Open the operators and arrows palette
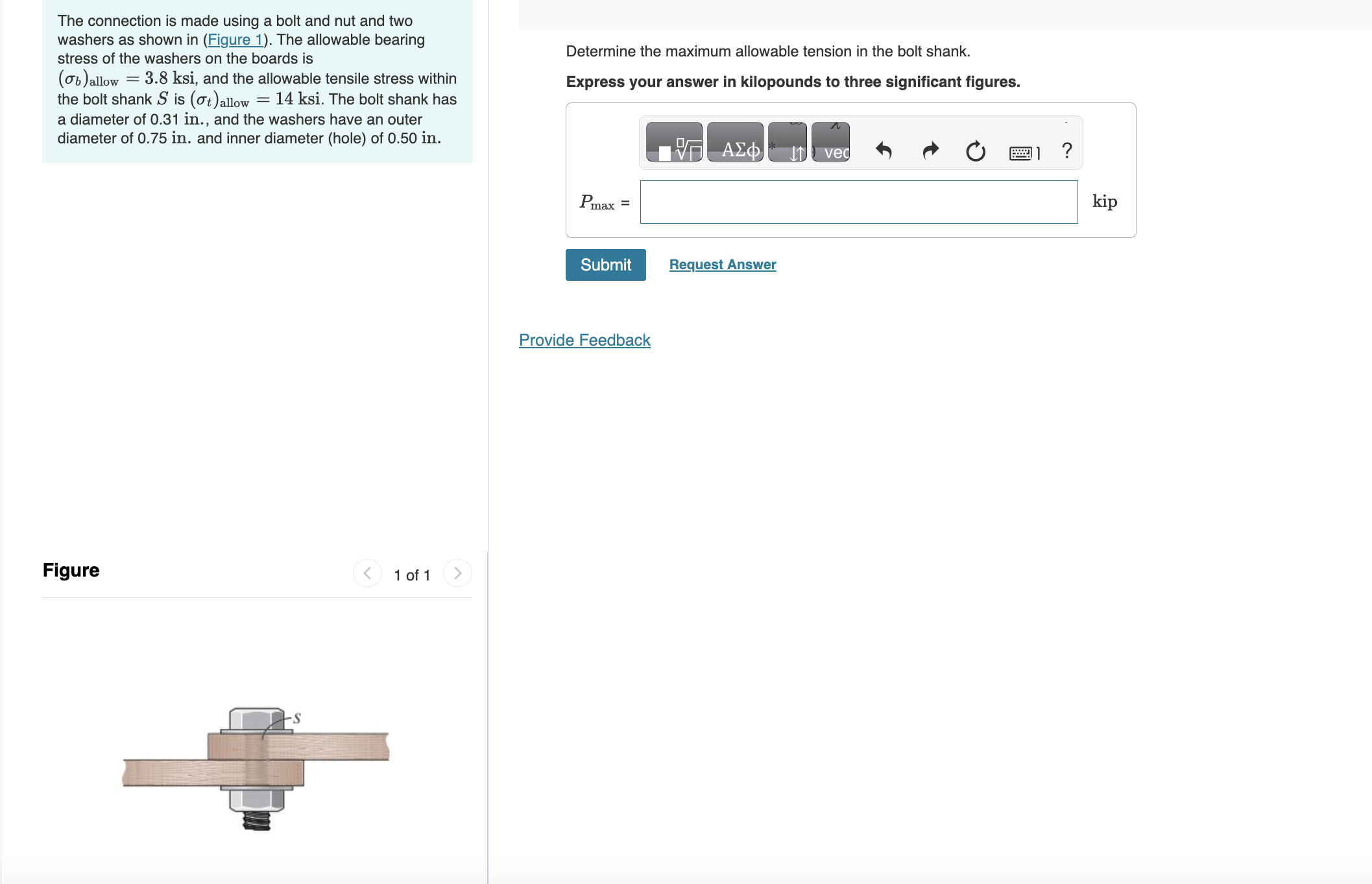Image resolution: width=1372 pixels, height=884 pixels. pyautogui.click(x=788, y=143)
